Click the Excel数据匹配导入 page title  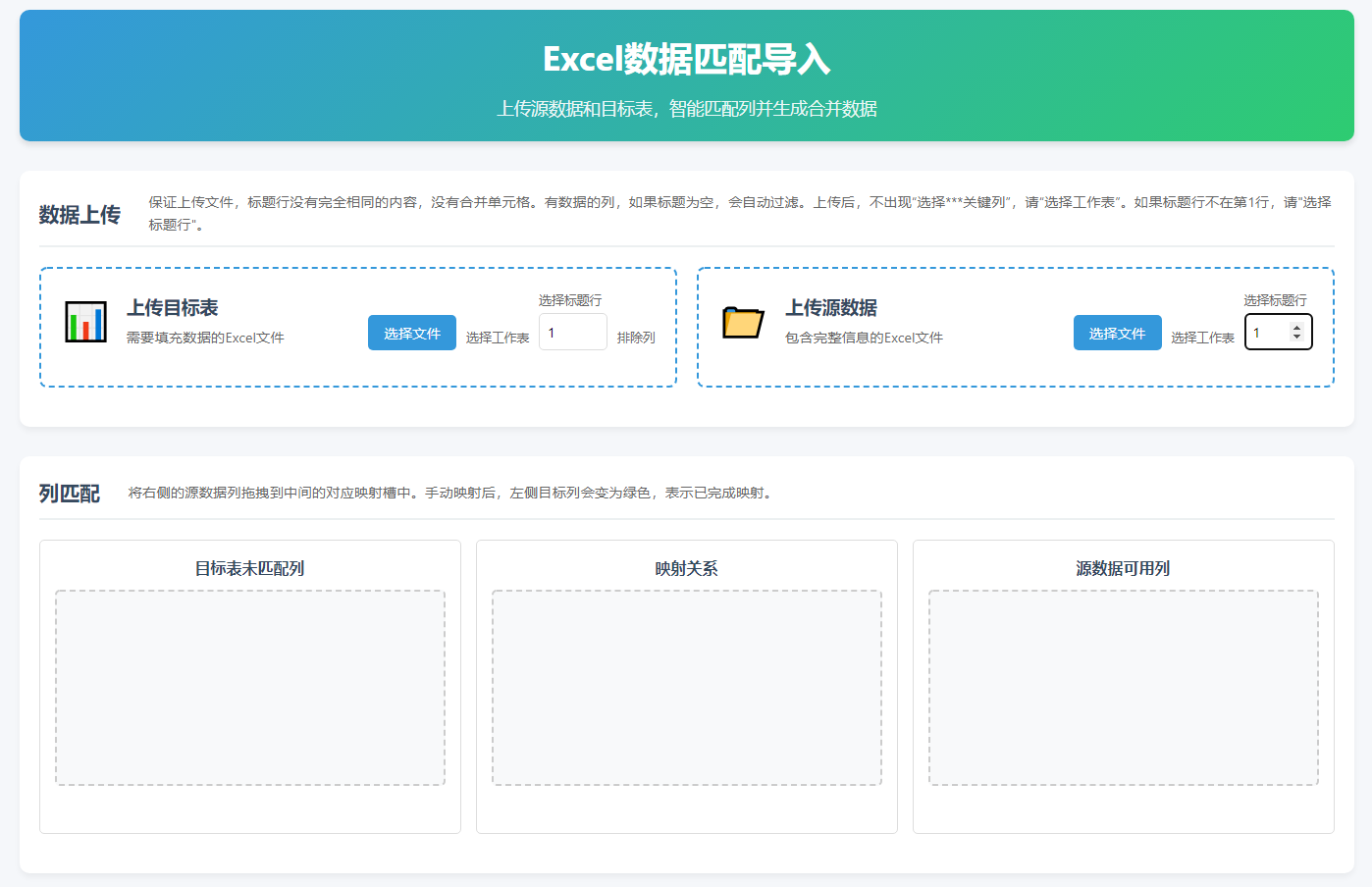[x=686, y=60]
